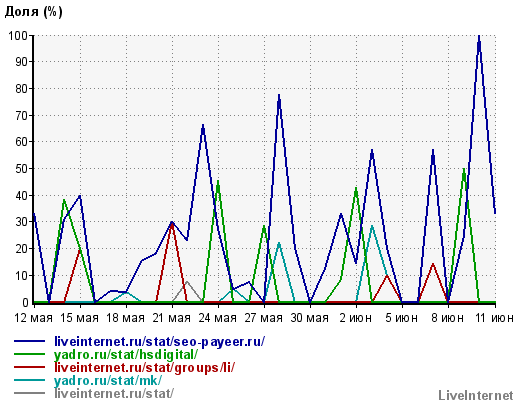
Task: Click the teal peak after 2 июн
Action: click(x=372, y=226)
